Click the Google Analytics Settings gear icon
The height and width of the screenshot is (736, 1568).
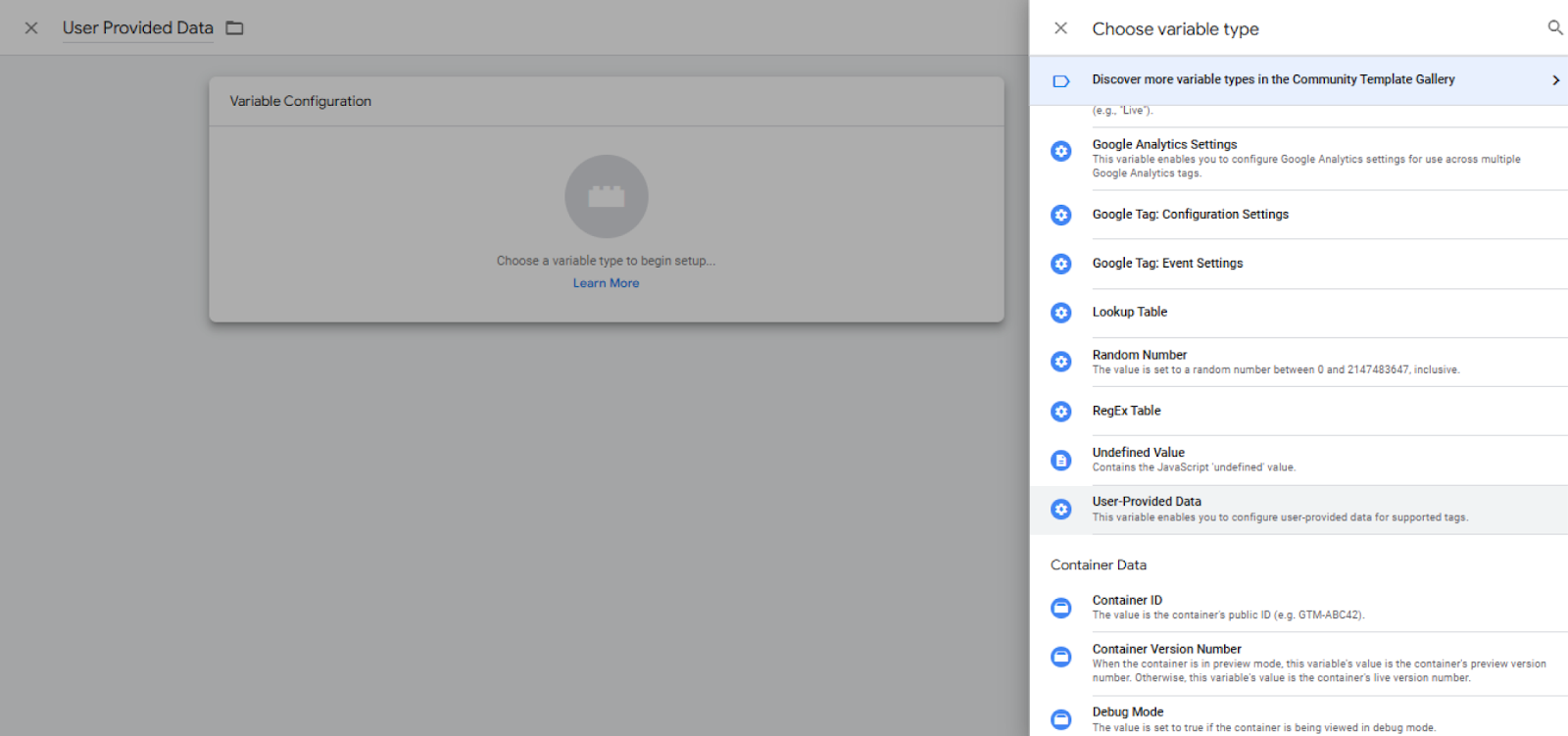pyautogui.click(x=1061, y=151)
